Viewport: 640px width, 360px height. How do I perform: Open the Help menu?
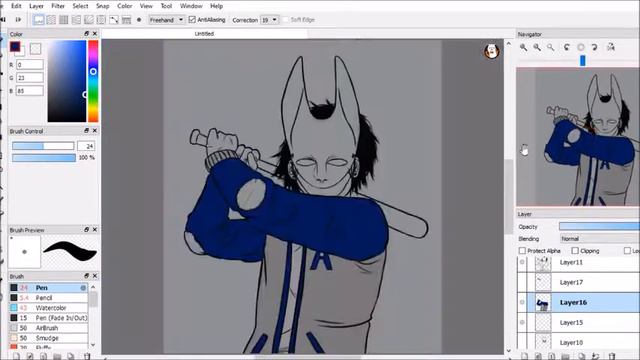216,6
